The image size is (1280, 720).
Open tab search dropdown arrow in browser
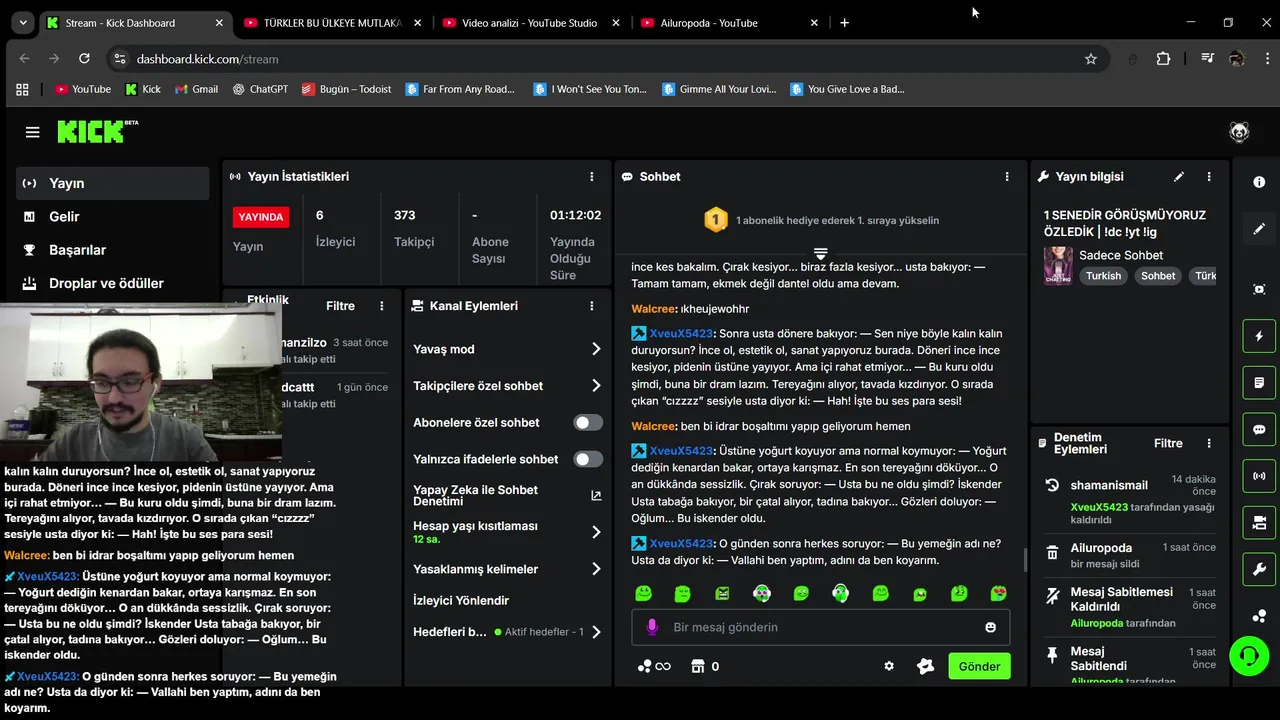(x=23, y=22)
